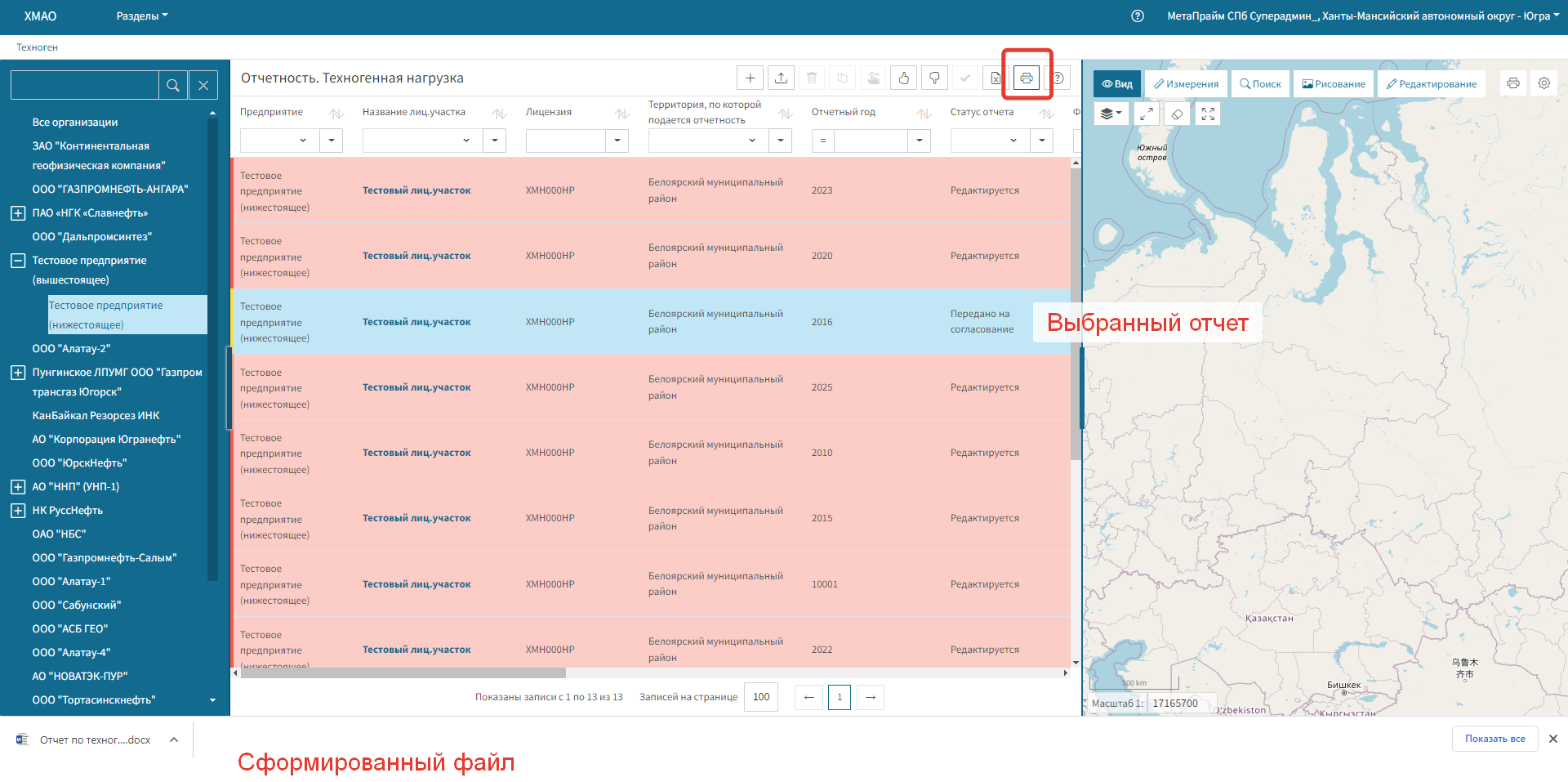The image size is (1568, 782).
Task: Select the map eraser tool
Action: point(1177,114)
